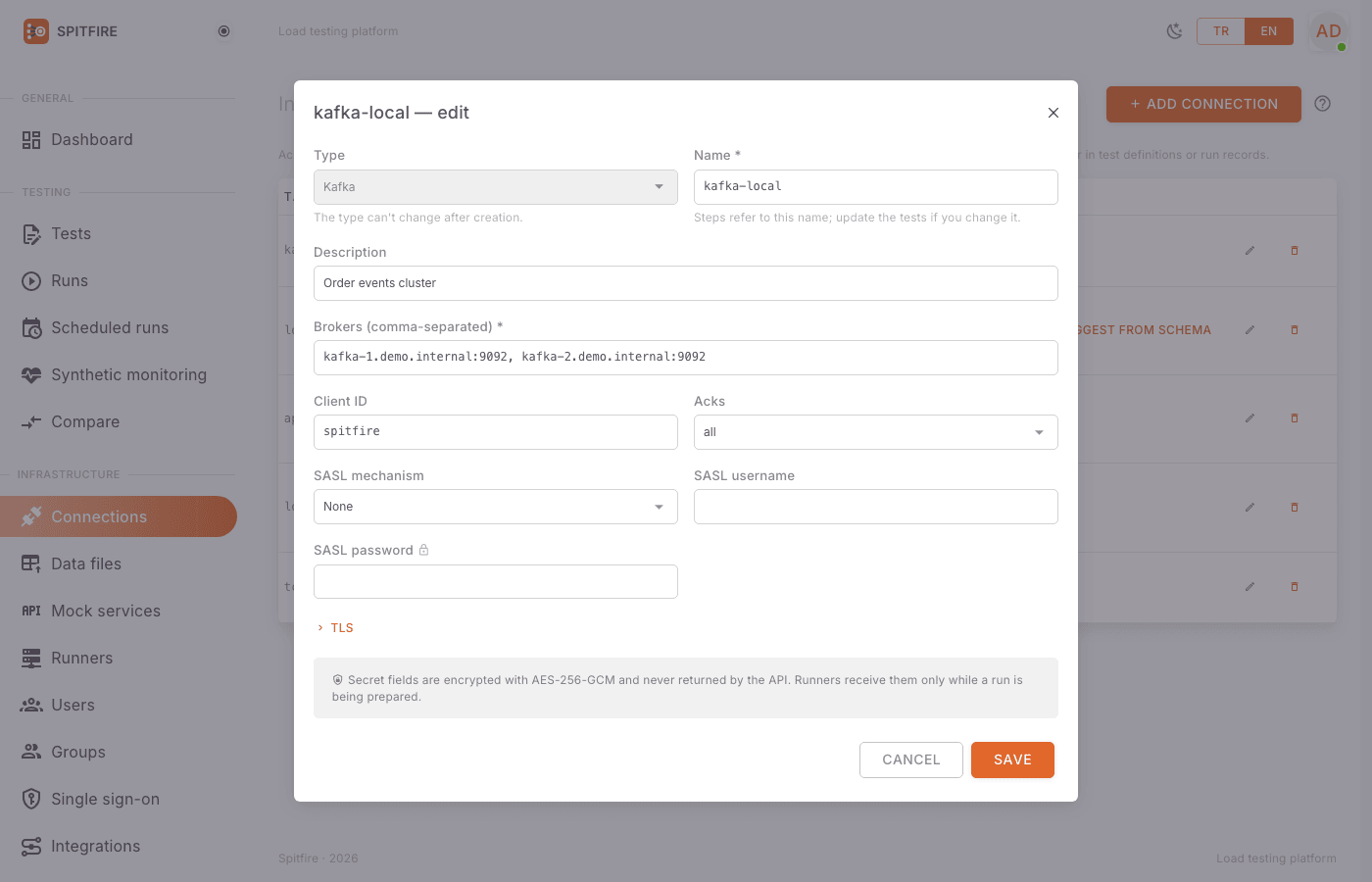Save the connection changes
1372x882 pixels.
click(1012, 759)
